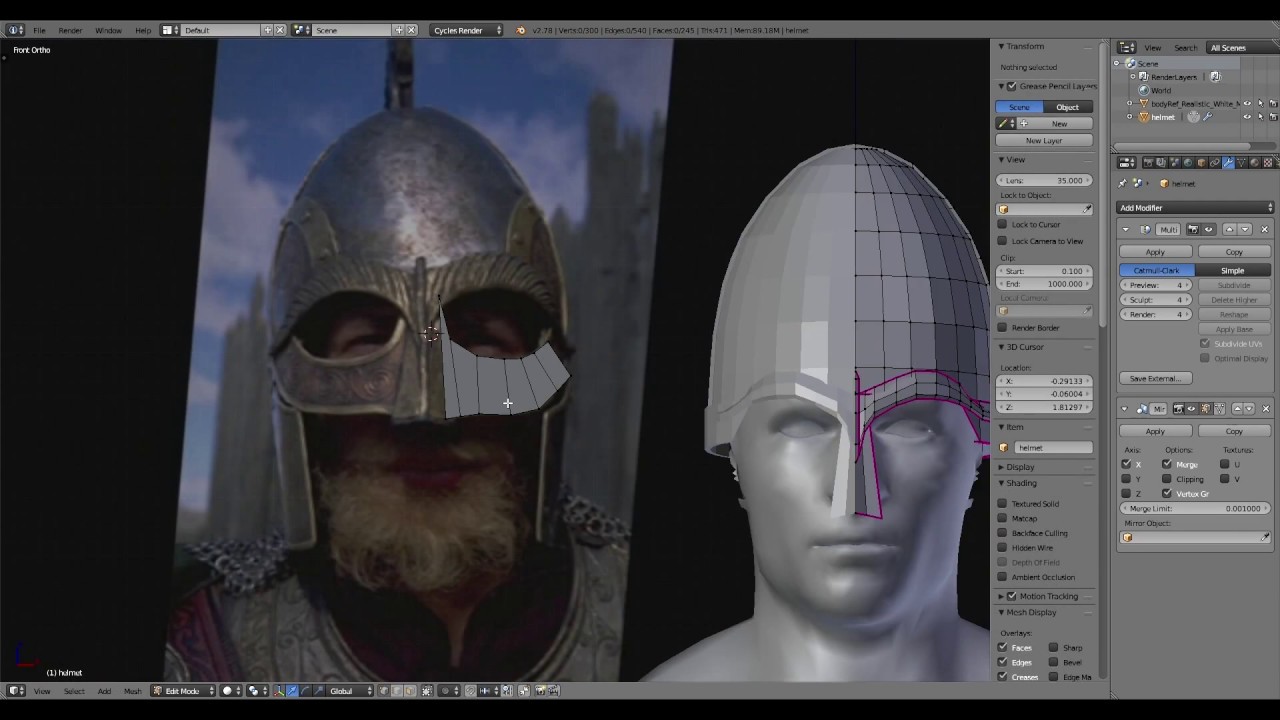Image resolution: width=1280 pixels, height=720 pixels.
Task: Toggle Backface Culling checkbox
Action: point(1002,532)
